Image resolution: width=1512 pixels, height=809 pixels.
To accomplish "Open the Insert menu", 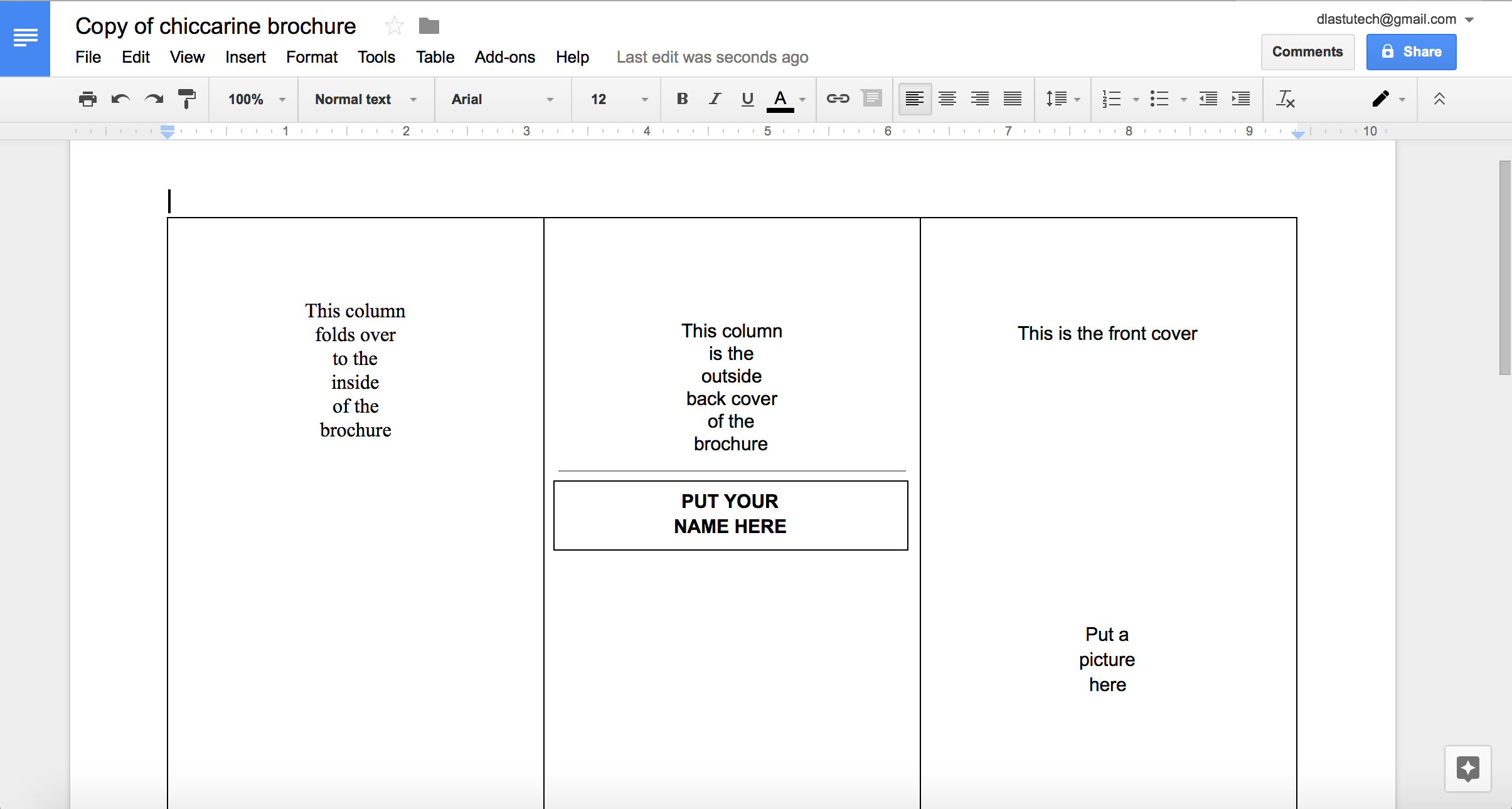I will coord(245,57).
